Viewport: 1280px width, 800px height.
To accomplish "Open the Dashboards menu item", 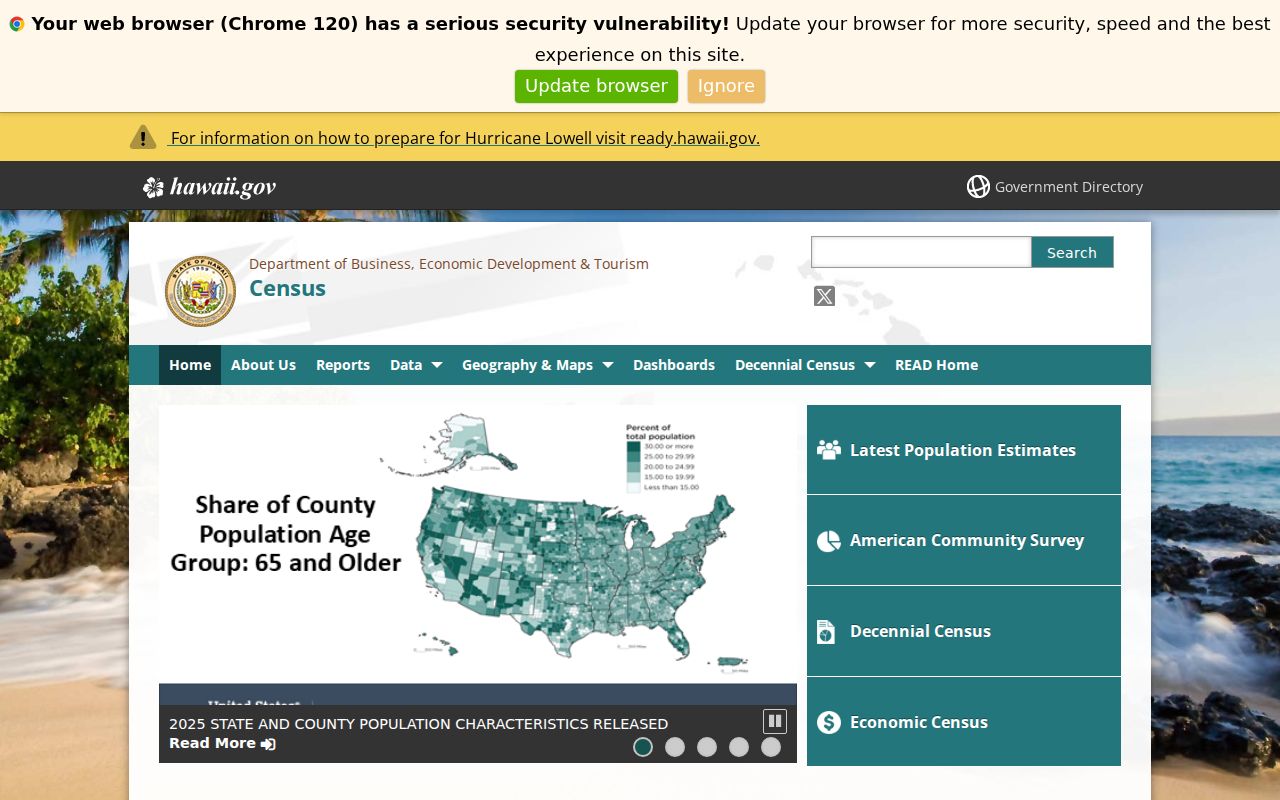I will (x=674, y=365).
